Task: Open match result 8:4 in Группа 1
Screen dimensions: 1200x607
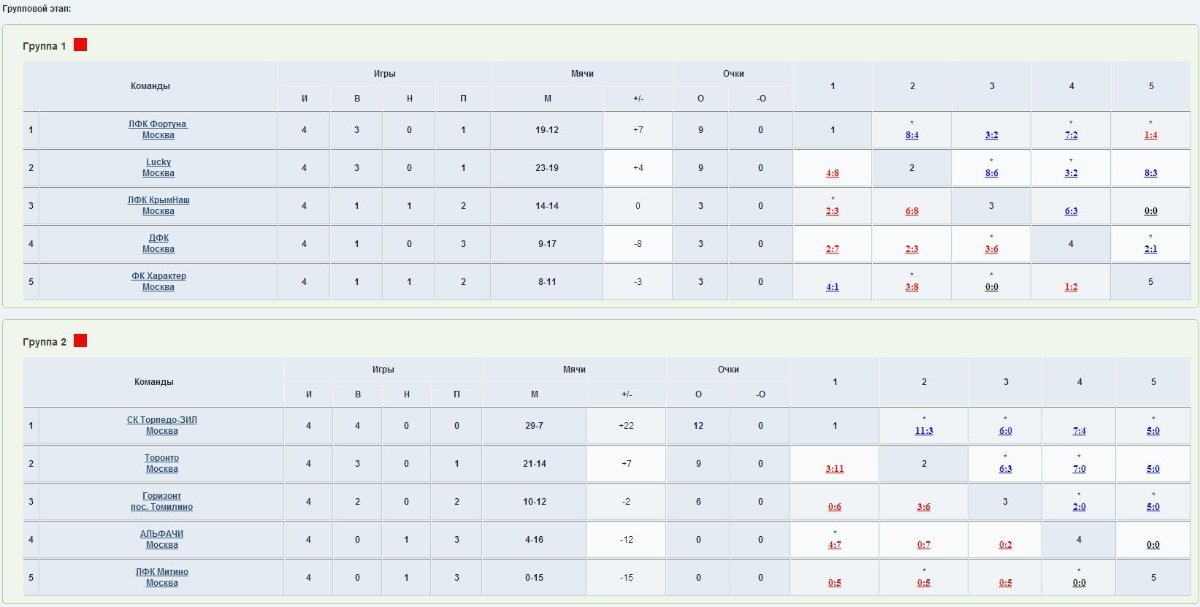Action: coord(912,135)
